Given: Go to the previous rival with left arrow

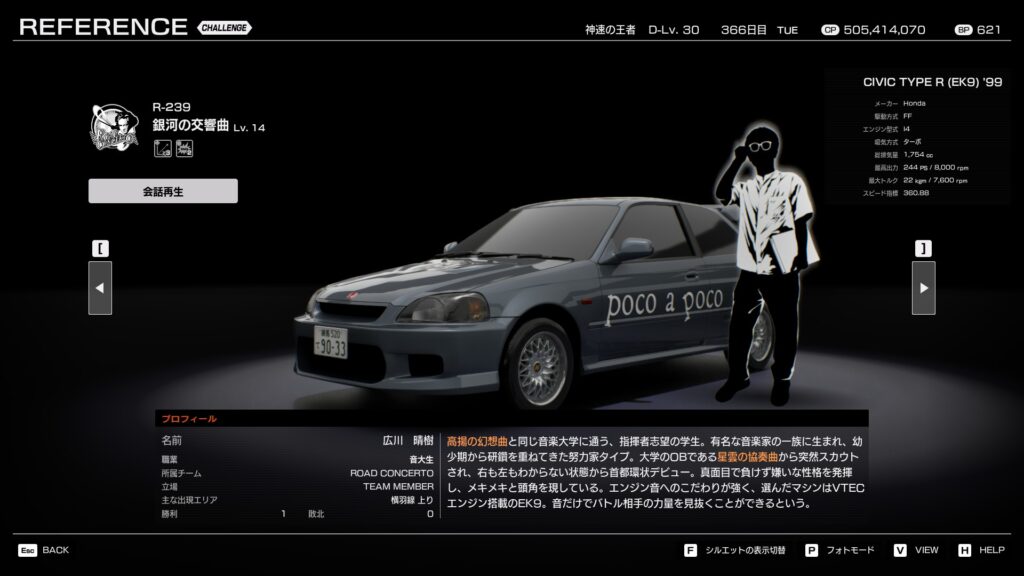Looking at the screenshot, I should [x=100, y=288].
